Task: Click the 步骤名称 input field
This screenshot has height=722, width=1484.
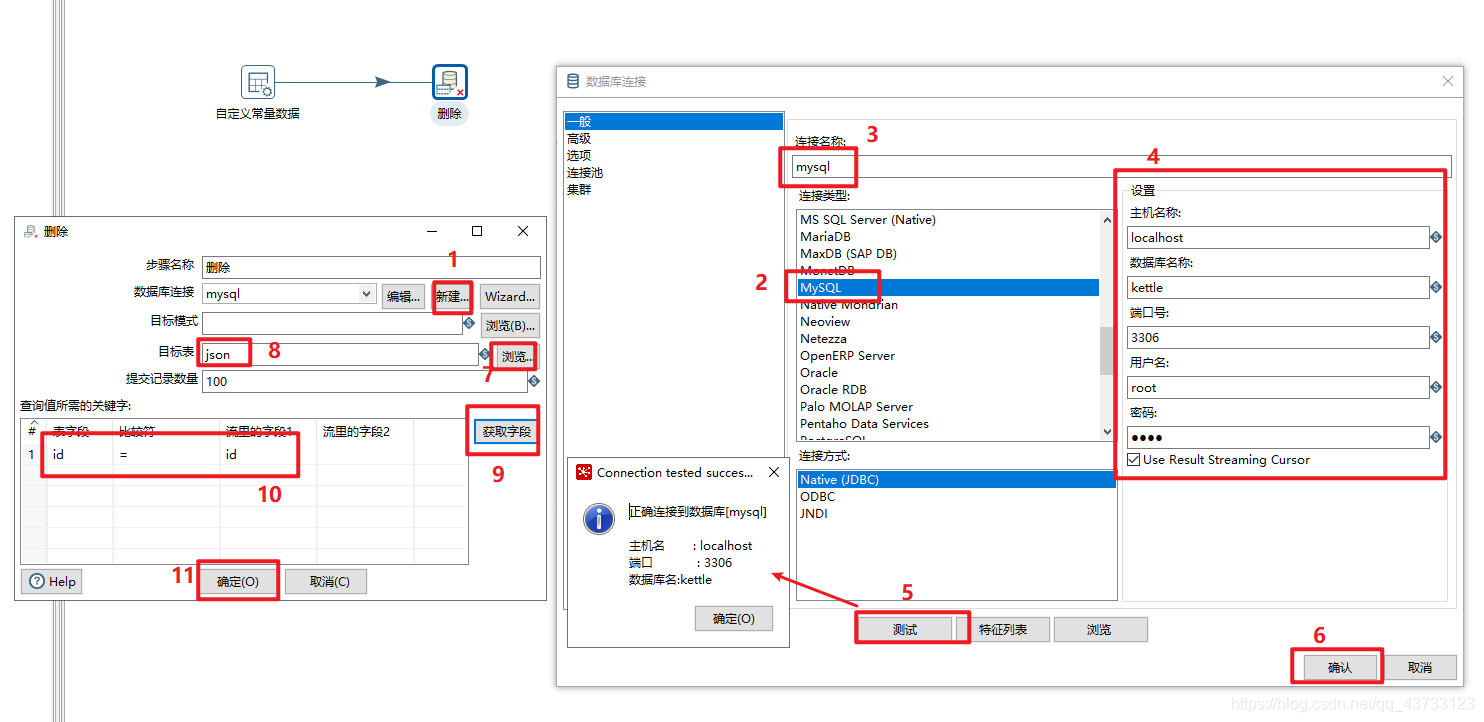Action: (371, 267)
